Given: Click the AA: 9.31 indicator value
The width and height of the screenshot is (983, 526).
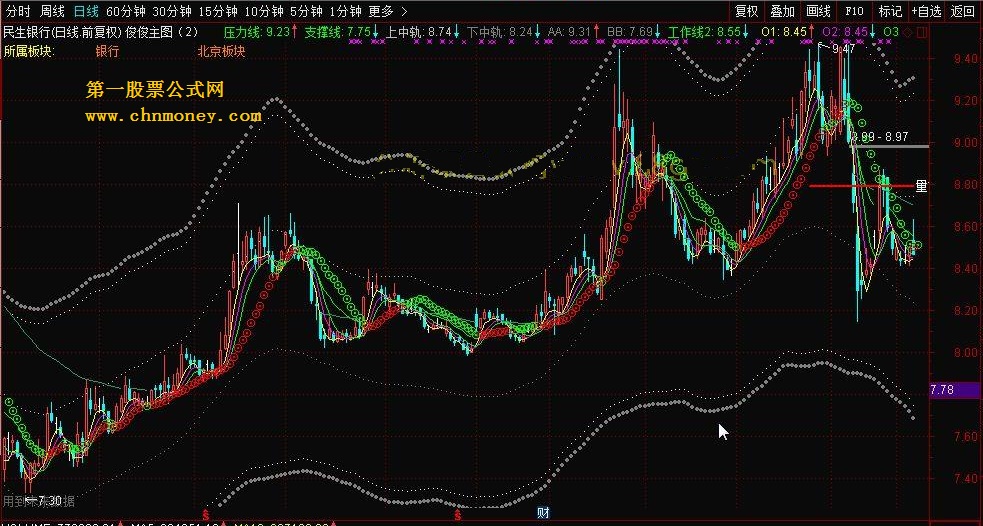Looking at the screenshot, I should click(x=569, y=31).
